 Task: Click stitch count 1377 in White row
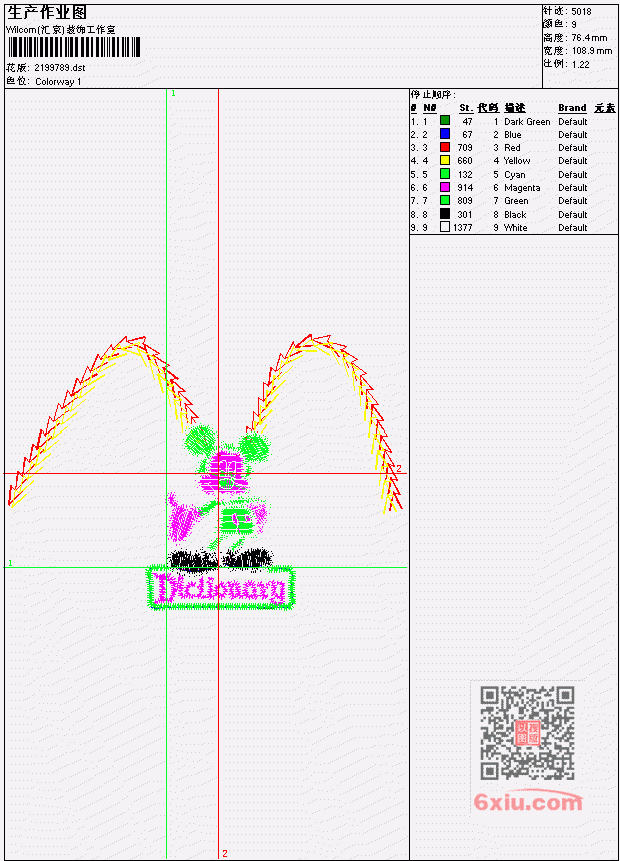(x=463, y=228)
